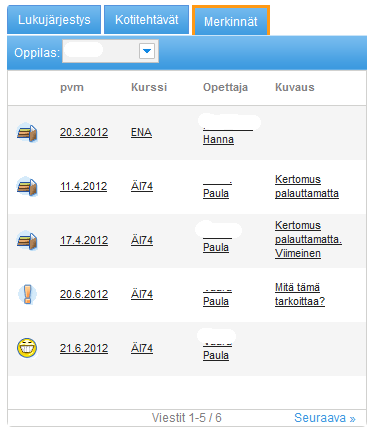Click the book icon for the 20.3.2012 entry
374x434 pixels.
[x=27, y=133]
